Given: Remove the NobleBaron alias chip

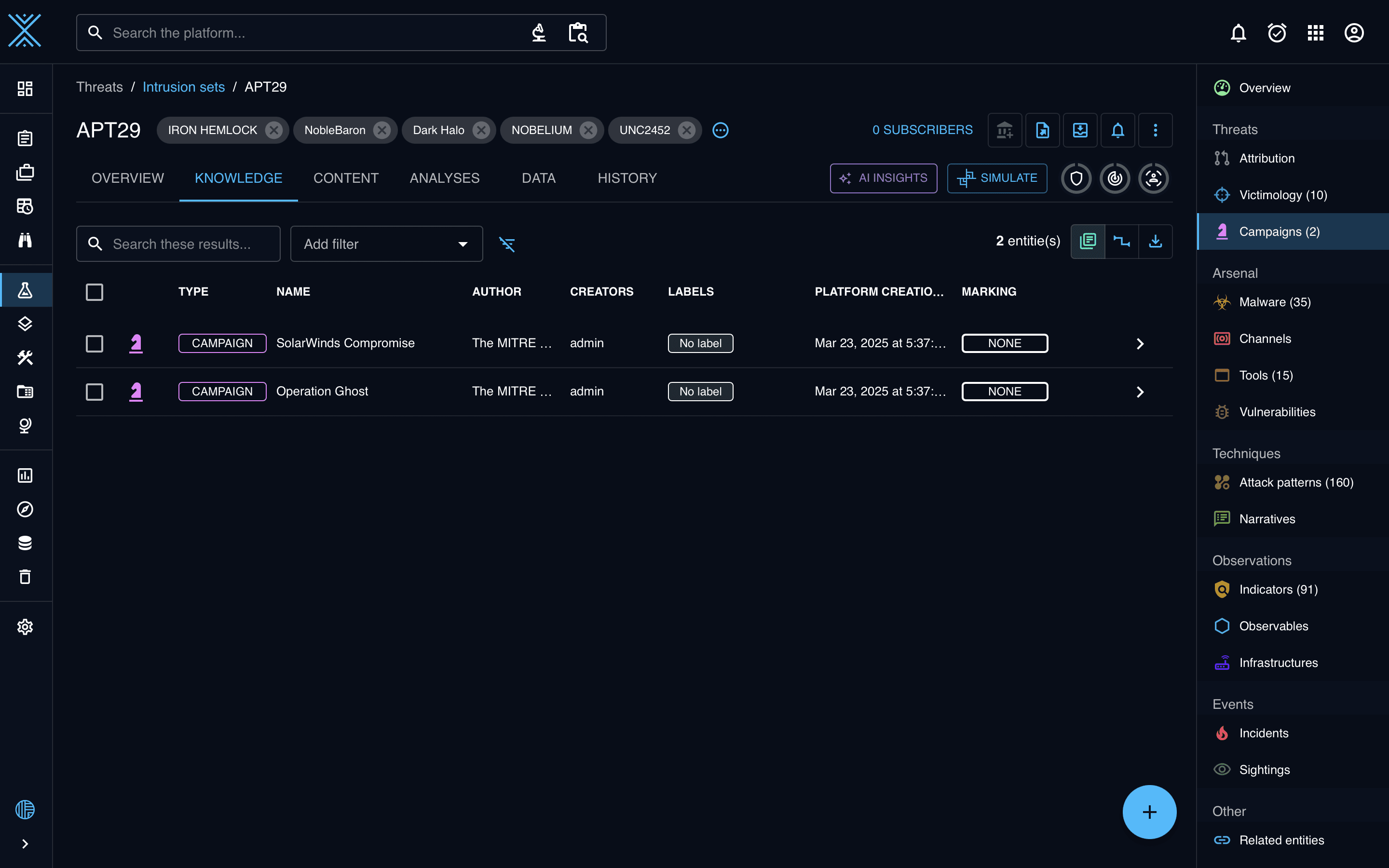Looking at the screenshot, I should (x=381, y=130).
